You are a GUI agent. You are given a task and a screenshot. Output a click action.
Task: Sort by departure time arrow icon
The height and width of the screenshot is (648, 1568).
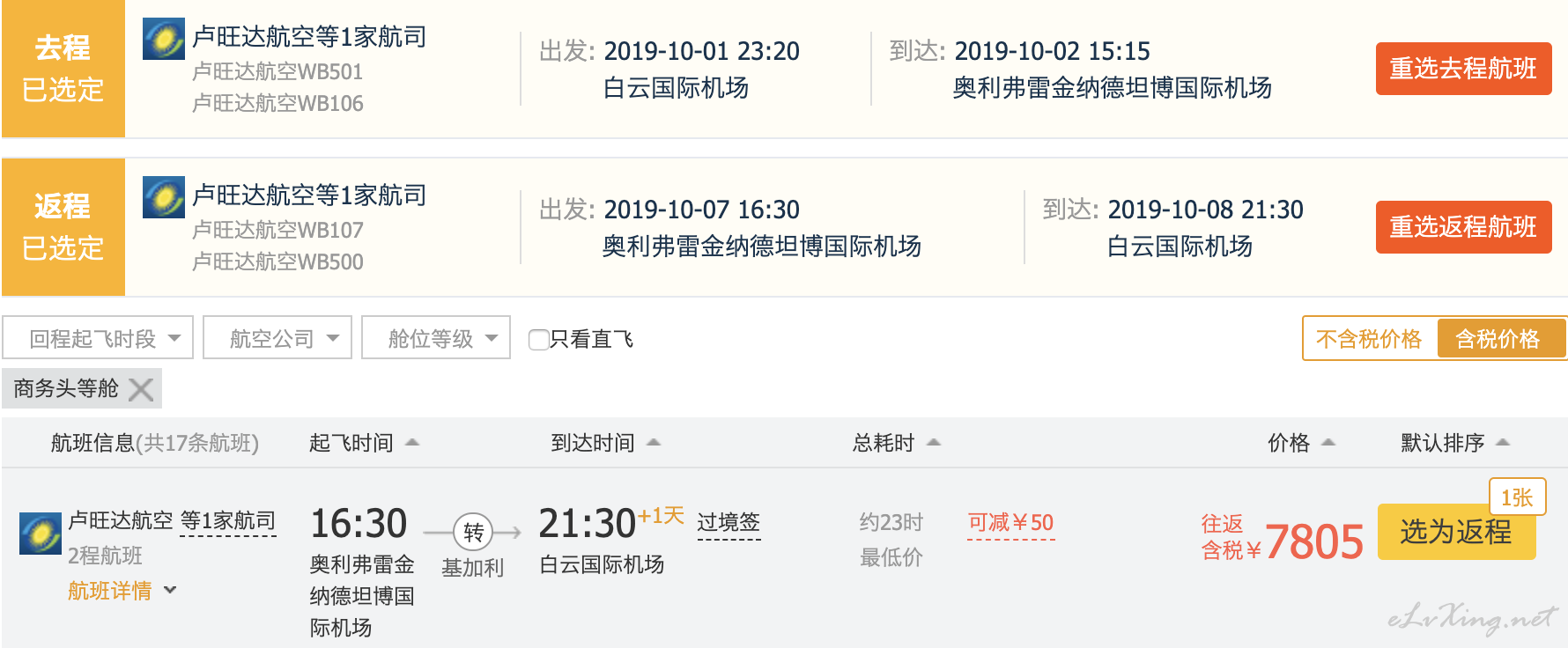(x=412, y=442)
